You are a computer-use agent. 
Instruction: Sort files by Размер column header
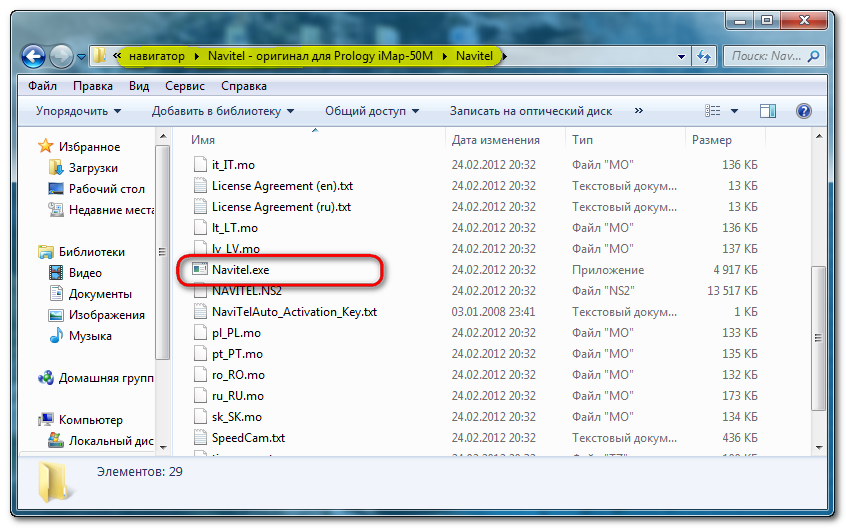tap(712, 140)
